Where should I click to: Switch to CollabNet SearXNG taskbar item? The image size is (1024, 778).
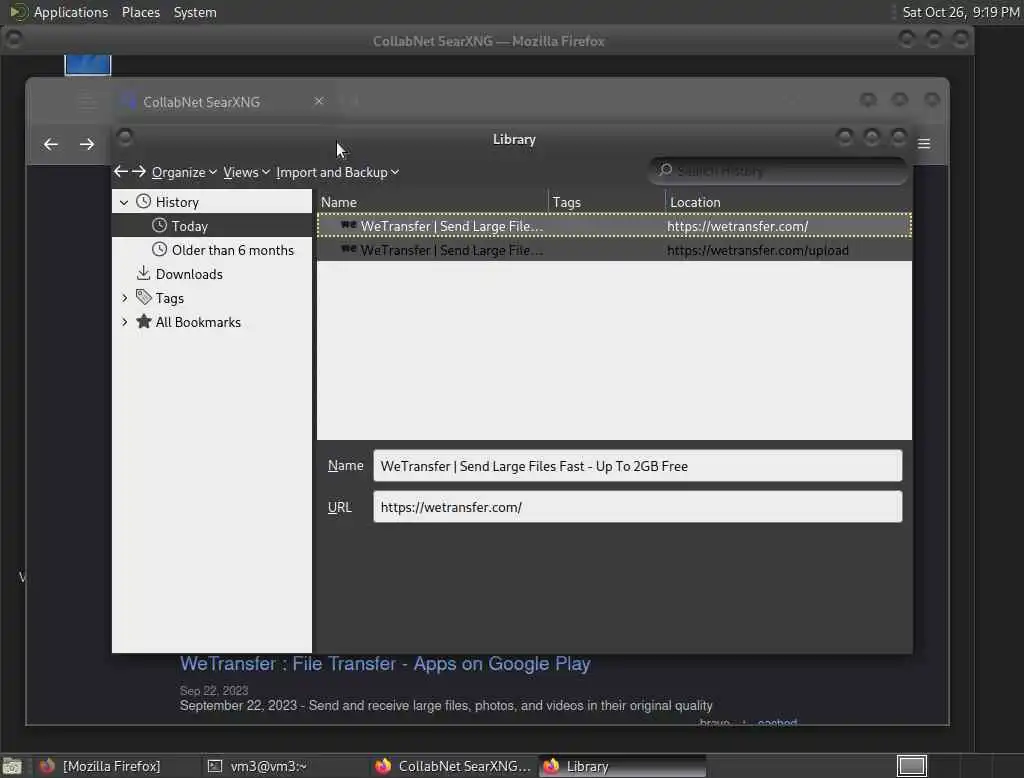(x=453, y=766)
